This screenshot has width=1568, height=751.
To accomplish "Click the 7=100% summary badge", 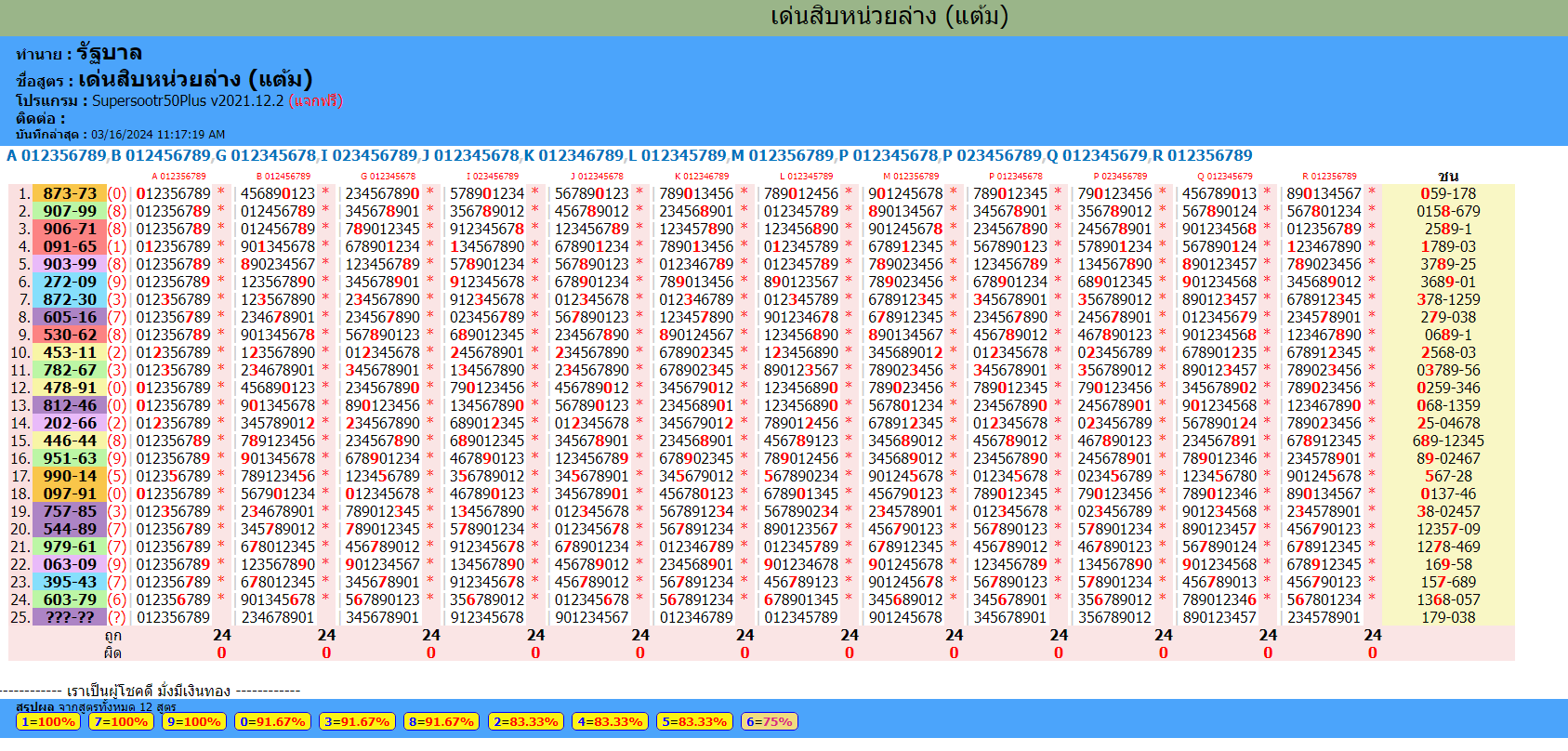I will pyautogui.click(x=121, y=721).
